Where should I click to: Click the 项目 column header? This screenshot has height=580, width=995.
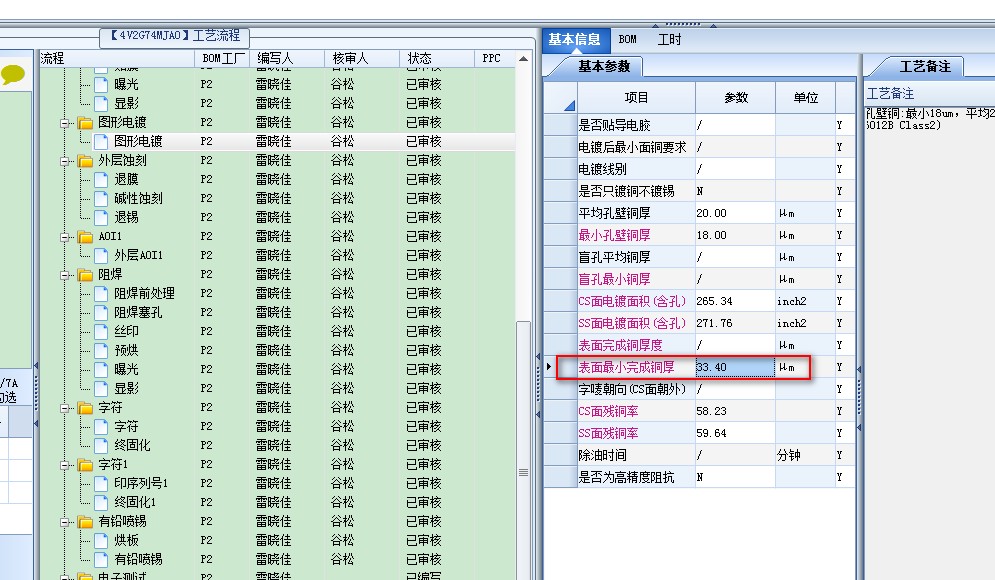[636, 98]
